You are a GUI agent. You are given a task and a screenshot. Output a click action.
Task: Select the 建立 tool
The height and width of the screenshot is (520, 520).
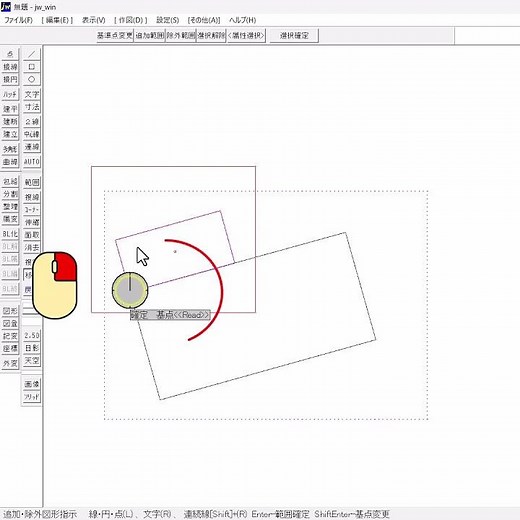coord(10,134)
